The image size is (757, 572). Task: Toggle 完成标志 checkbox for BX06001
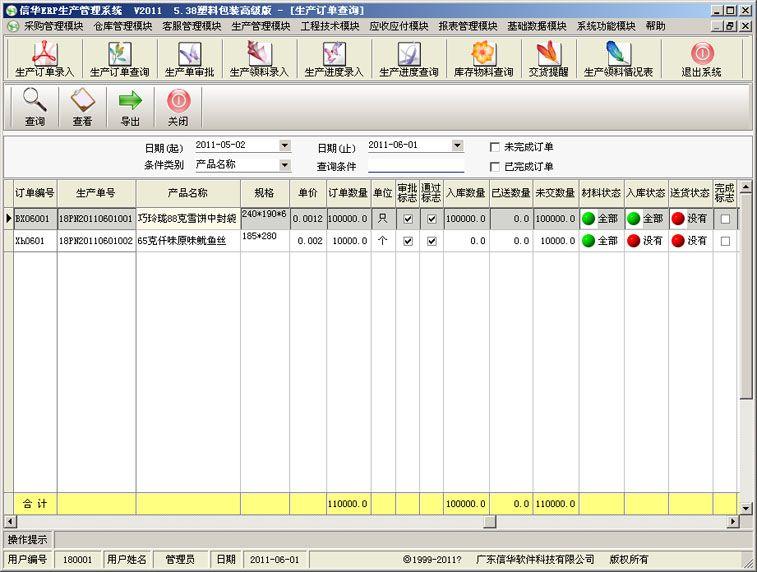click(x=725, y=219)
